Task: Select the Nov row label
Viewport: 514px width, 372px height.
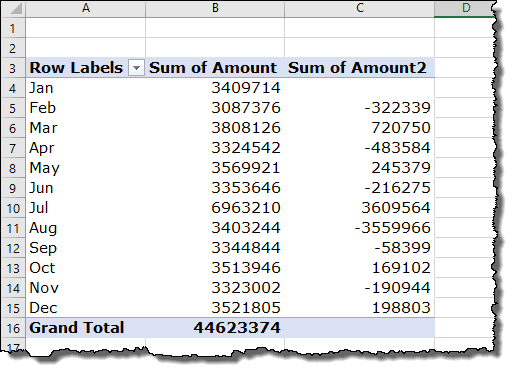Action: [86, 288]
